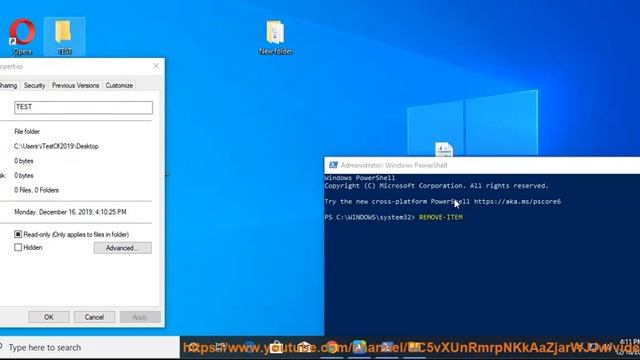Image resolution: width=640 pixels, height=360 pixels.
Task: Open Google Chrome from the taskbar
Action: coord(331,347)
